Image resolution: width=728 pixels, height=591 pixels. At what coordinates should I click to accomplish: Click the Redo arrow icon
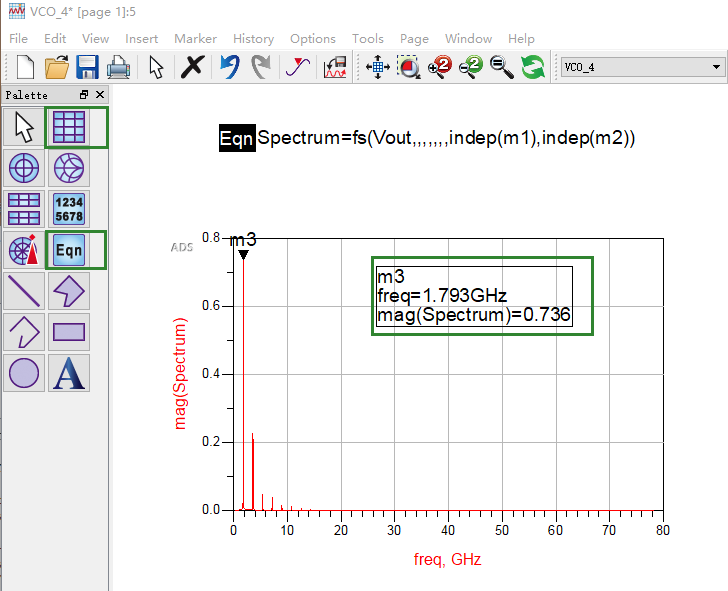[x=261, y=67]
